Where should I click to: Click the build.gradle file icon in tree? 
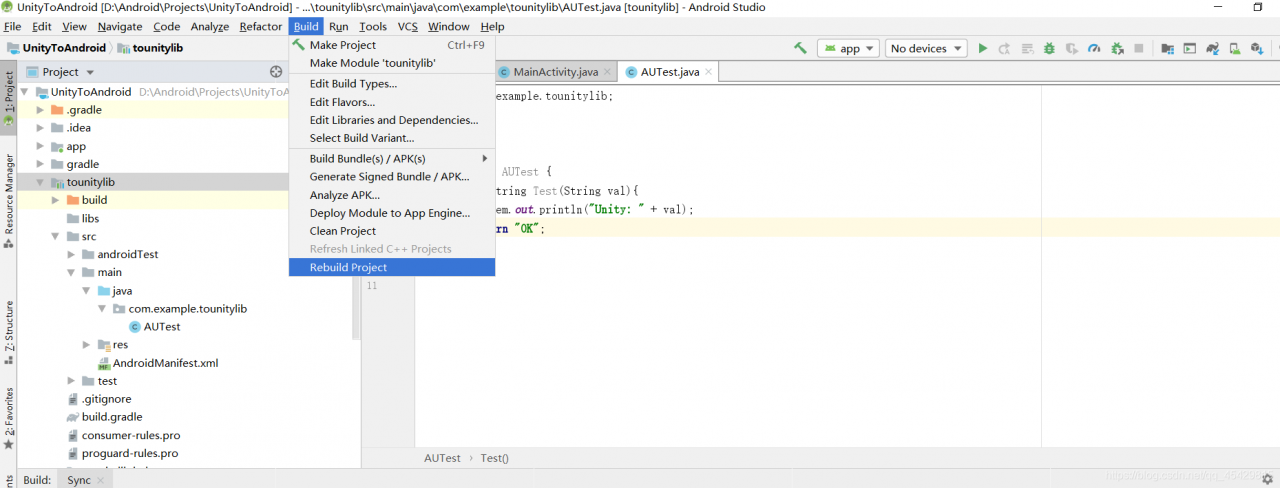[x=73, y=417]
